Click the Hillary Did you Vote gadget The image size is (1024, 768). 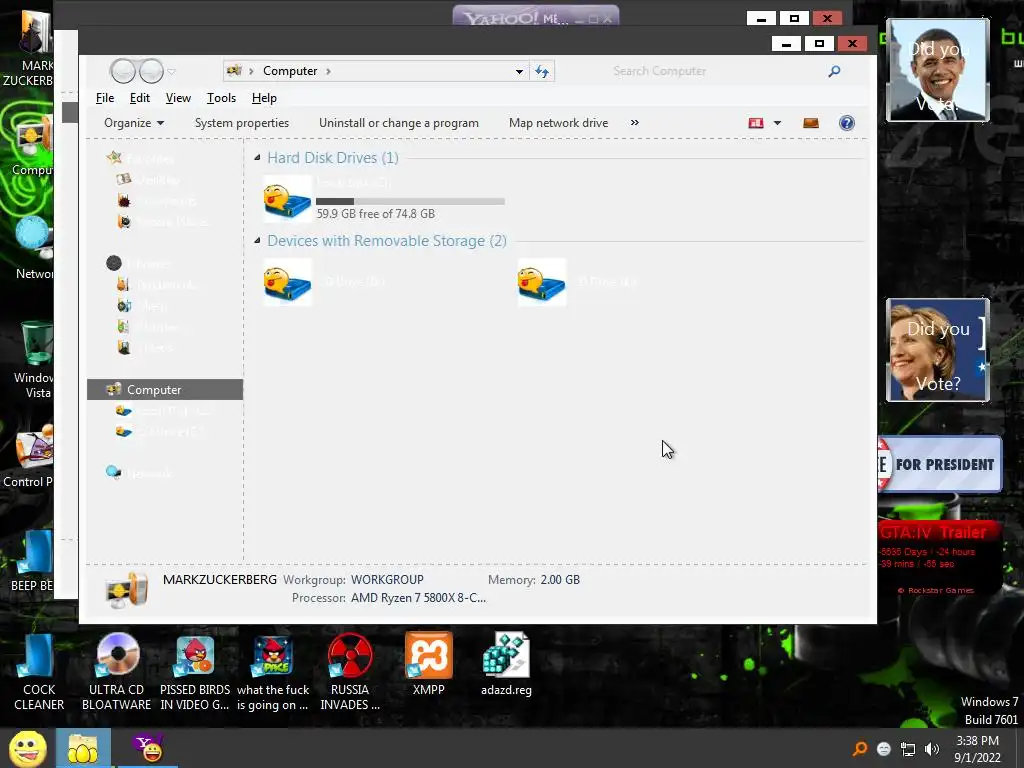937,350
